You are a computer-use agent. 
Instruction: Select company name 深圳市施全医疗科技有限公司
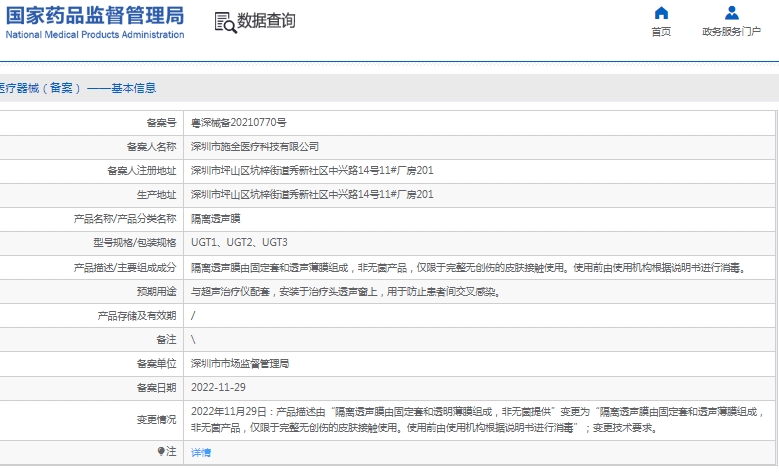point(255,147)
